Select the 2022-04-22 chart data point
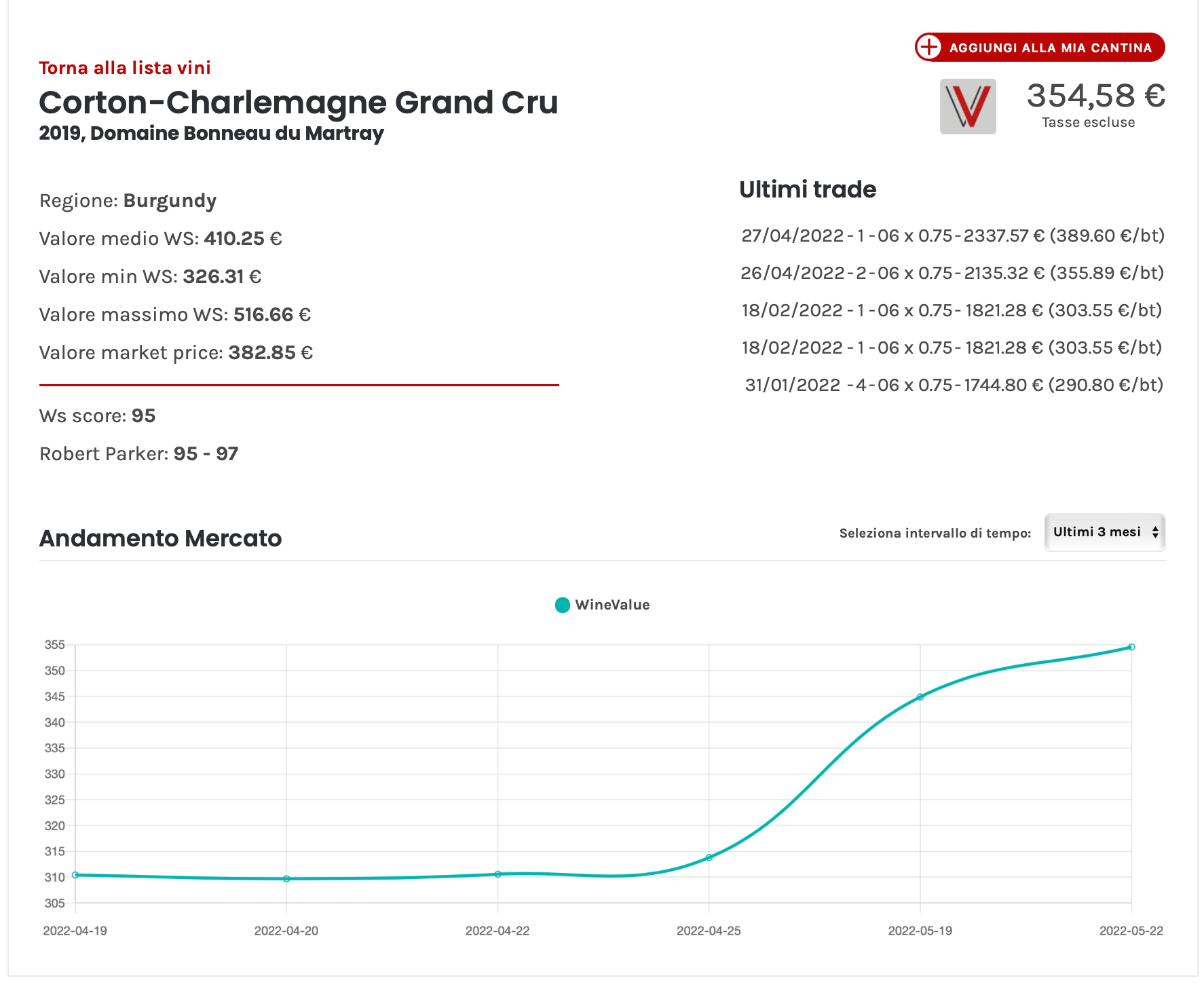 click(498, 874)
